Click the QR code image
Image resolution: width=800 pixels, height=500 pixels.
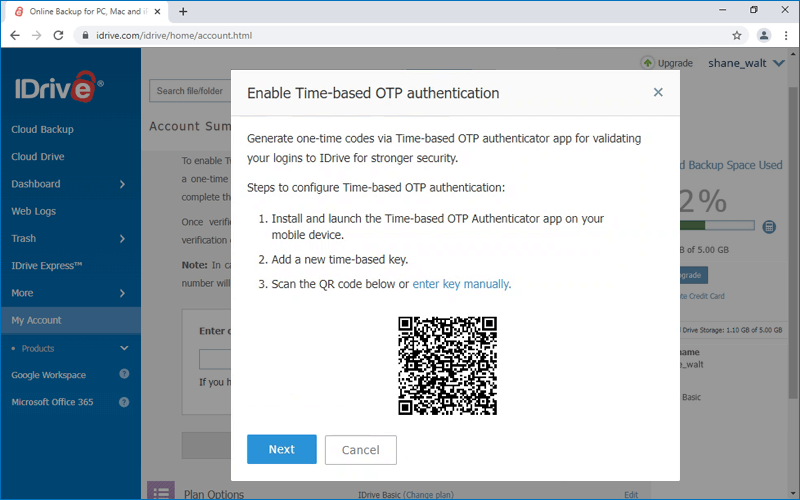coord(447,365)
